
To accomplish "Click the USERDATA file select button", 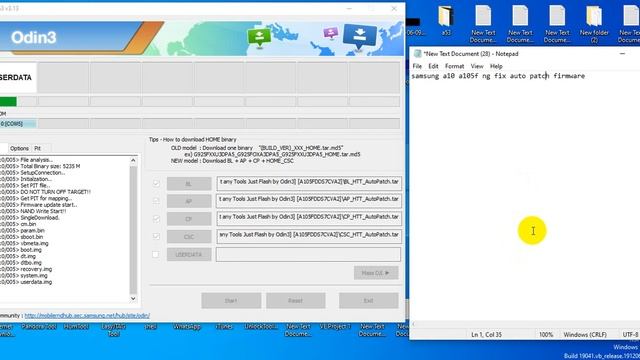I will click(189, 254).
